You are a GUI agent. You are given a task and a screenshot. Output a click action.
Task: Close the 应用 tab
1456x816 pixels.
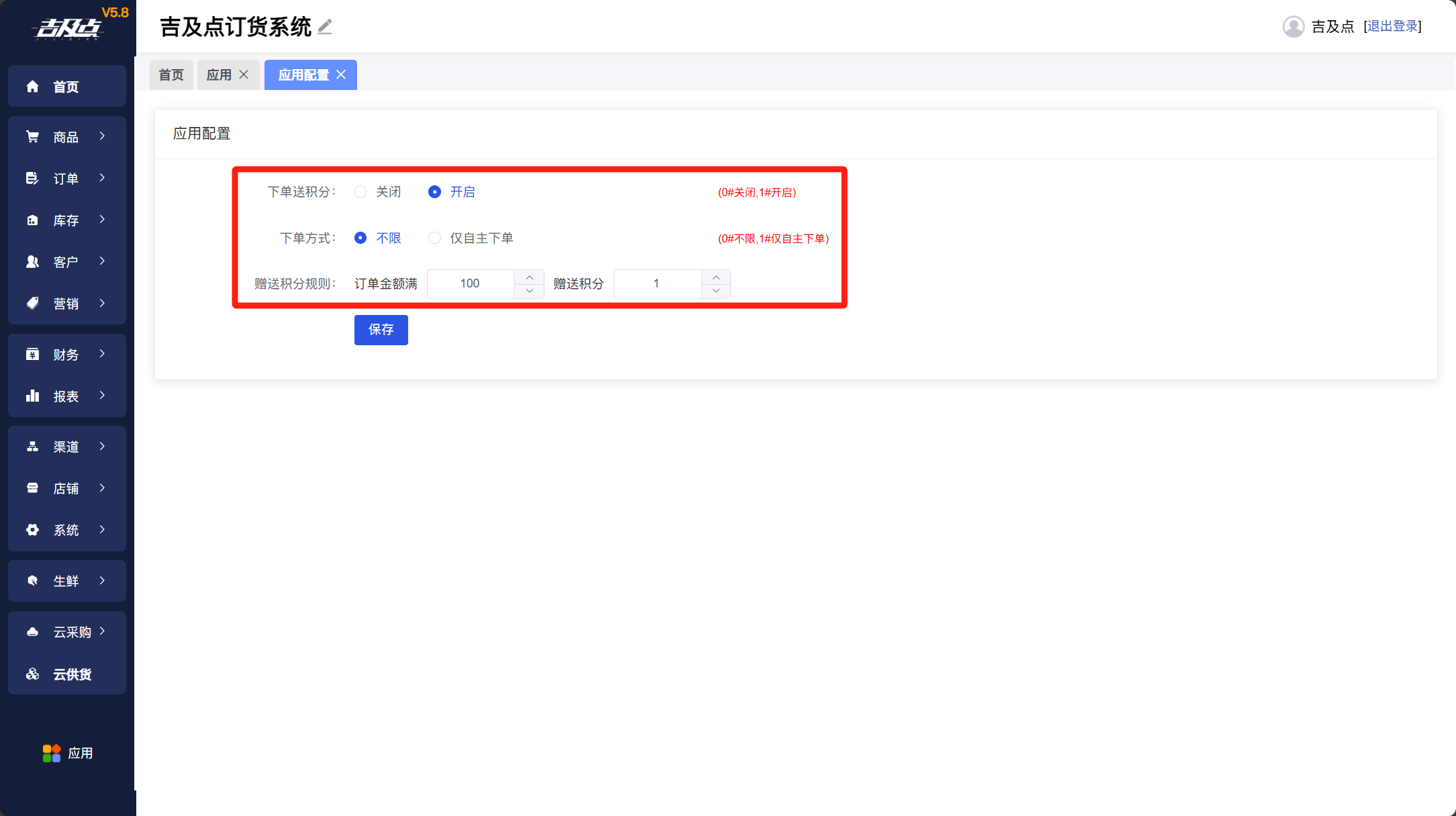click(x=244, y=75)
